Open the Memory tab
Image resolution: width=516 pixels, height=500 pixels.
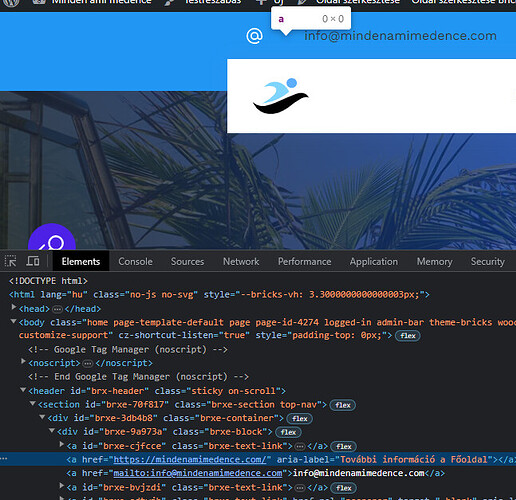pyautogui.click(x=434, y=261)
